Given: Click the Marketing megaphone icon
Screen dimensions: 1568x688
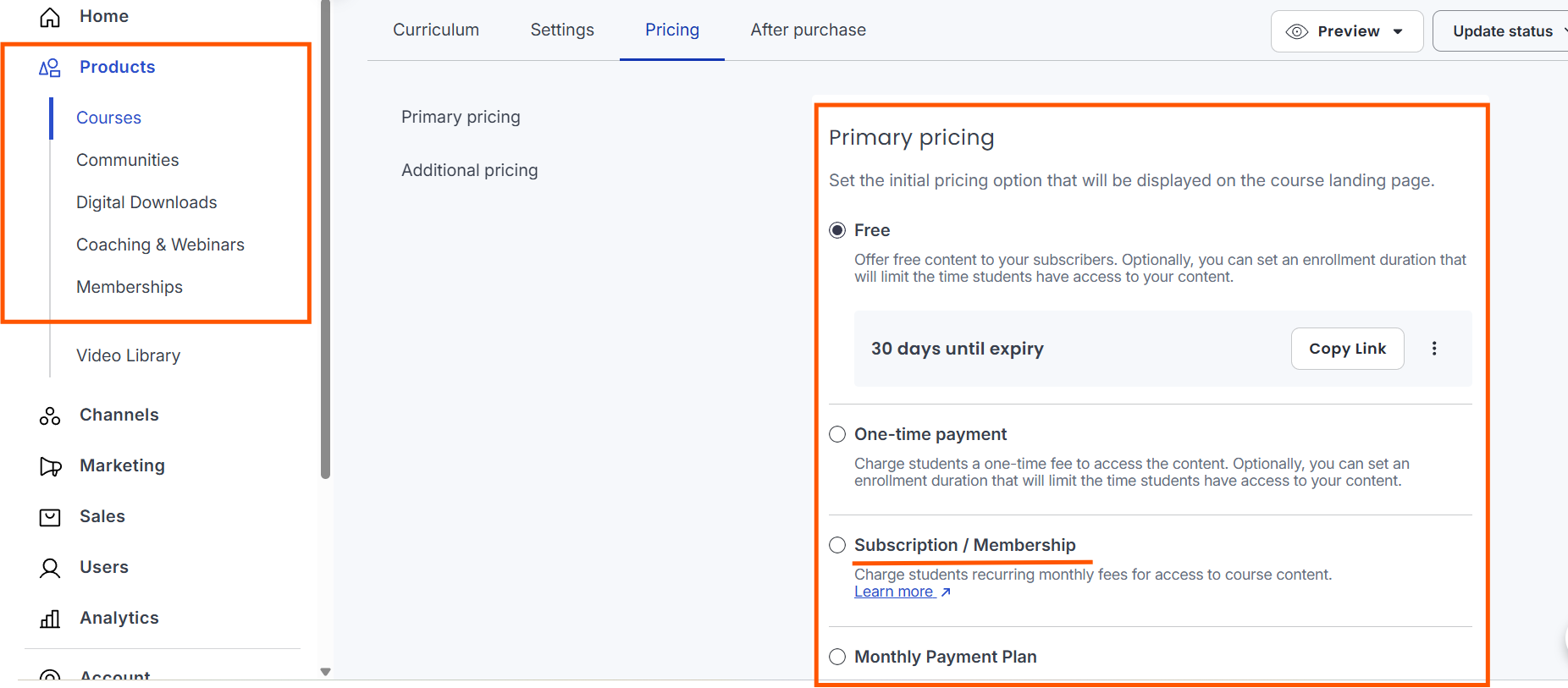Looking at the screenshot, I should click(x=50, y=466).
